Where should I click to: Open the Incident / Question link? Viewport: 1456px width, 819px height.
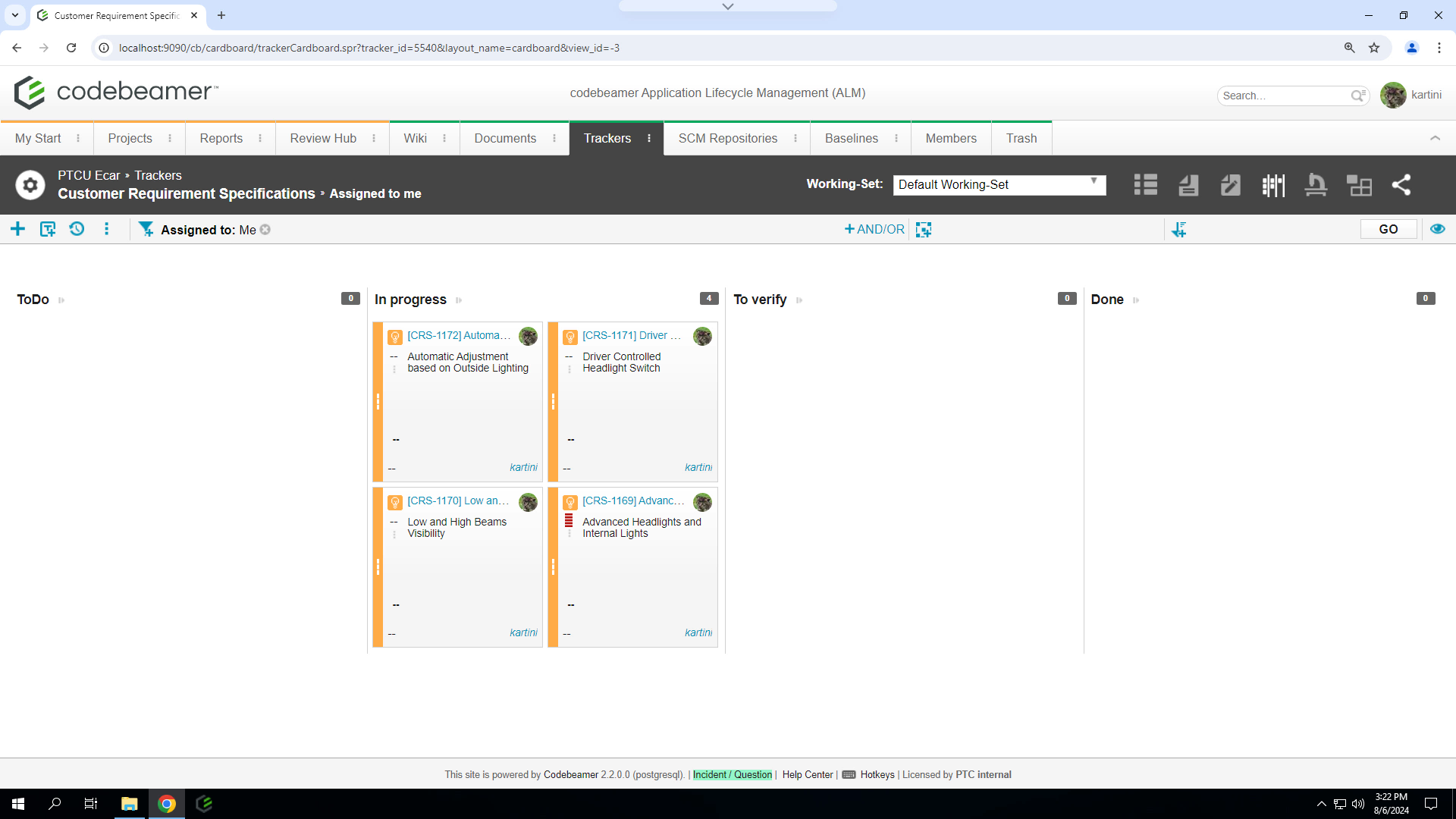[x=732, y=774]
